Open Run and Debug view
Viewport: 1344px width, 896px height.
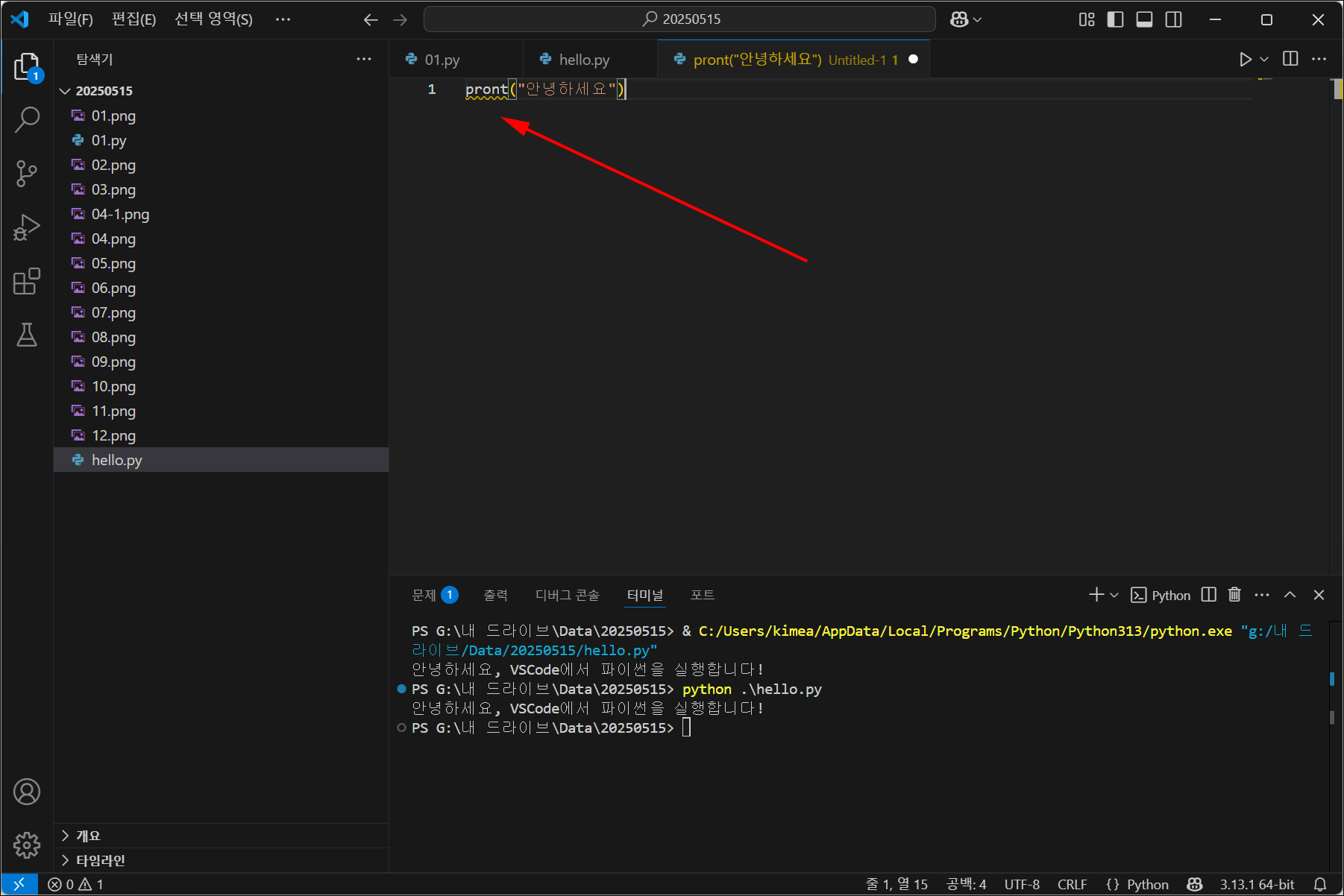[x=27, y=227]
